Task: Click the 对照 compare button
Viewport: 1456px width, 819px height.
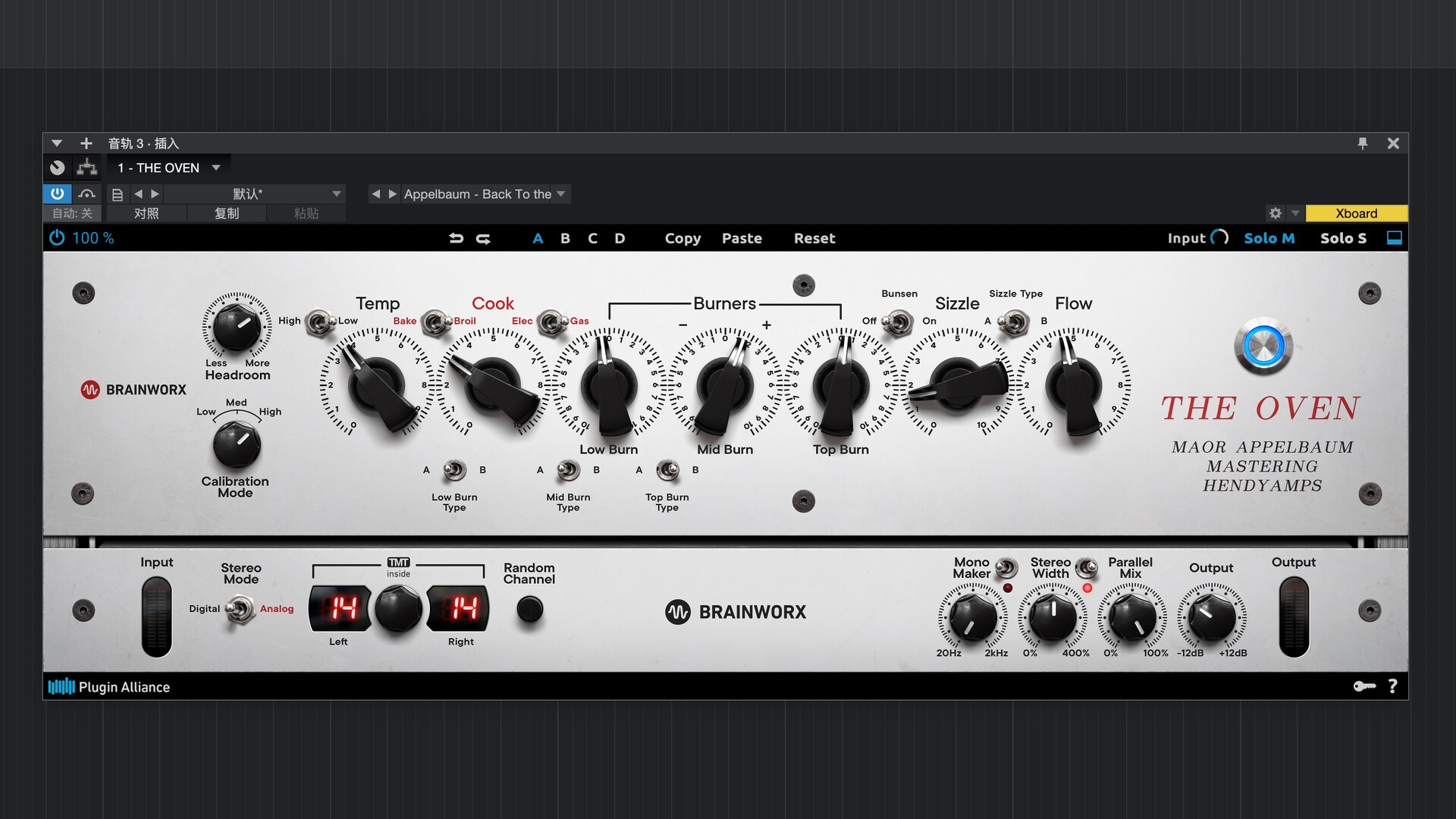Action: point(146,213)
